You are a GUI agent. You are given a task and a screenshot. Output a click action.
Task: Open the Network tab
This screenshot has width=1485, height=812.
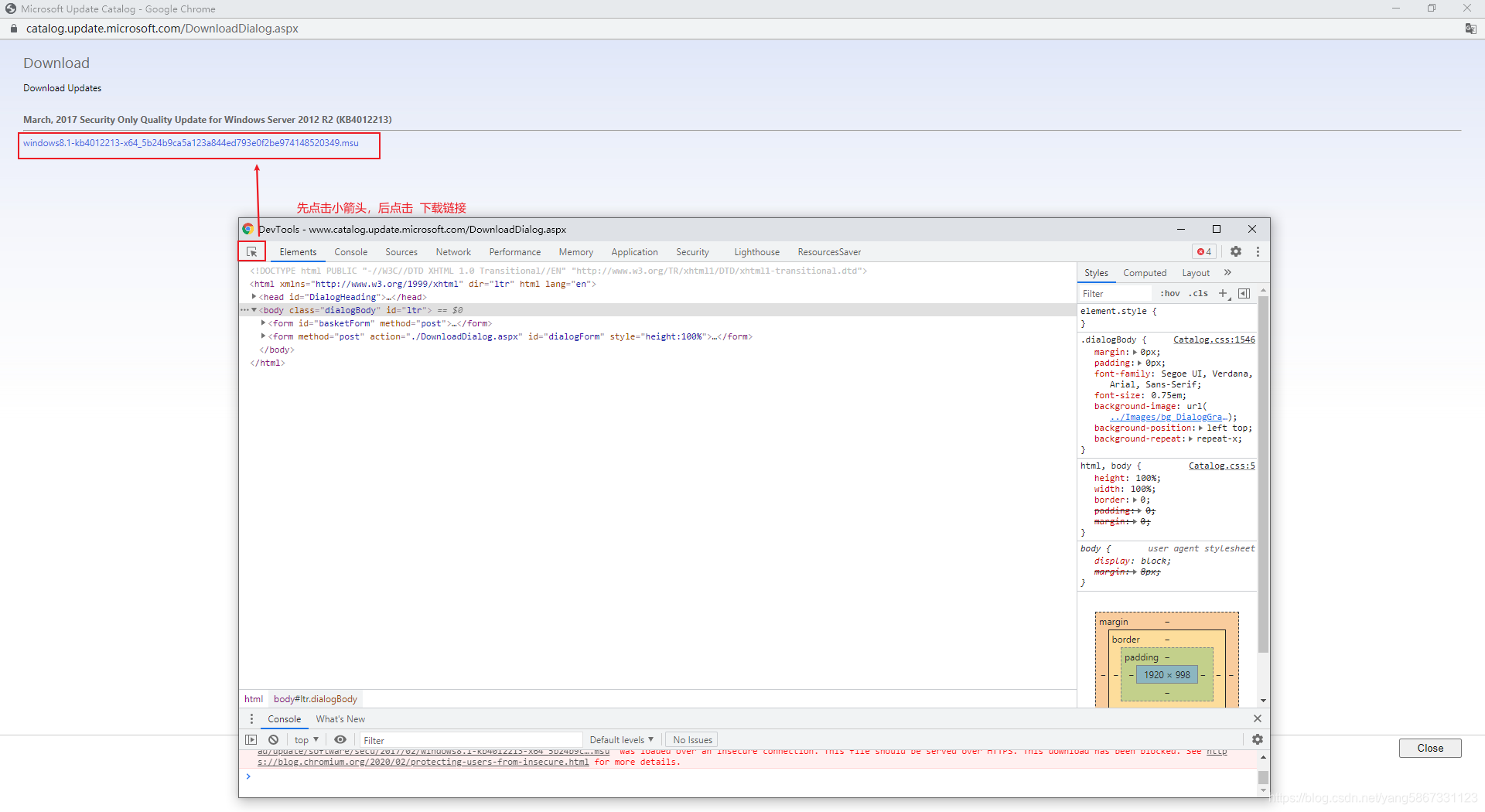pos(453,252)
